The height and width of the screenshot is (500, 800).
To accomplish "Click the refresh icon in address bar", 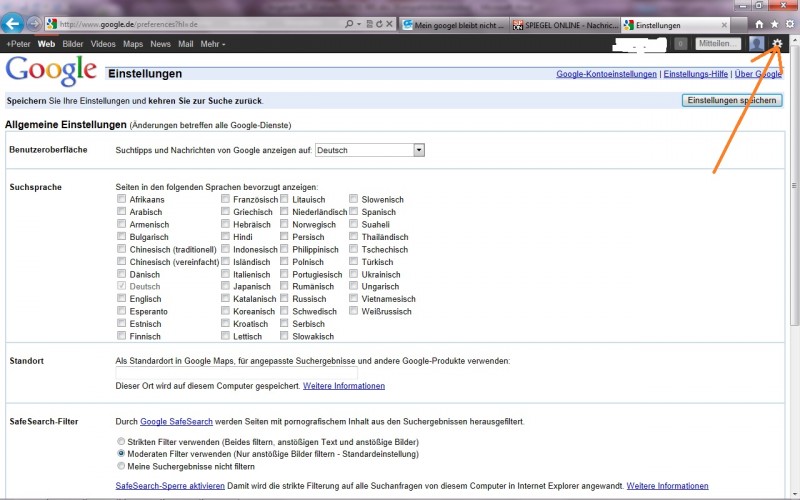I will click(380, 24).
